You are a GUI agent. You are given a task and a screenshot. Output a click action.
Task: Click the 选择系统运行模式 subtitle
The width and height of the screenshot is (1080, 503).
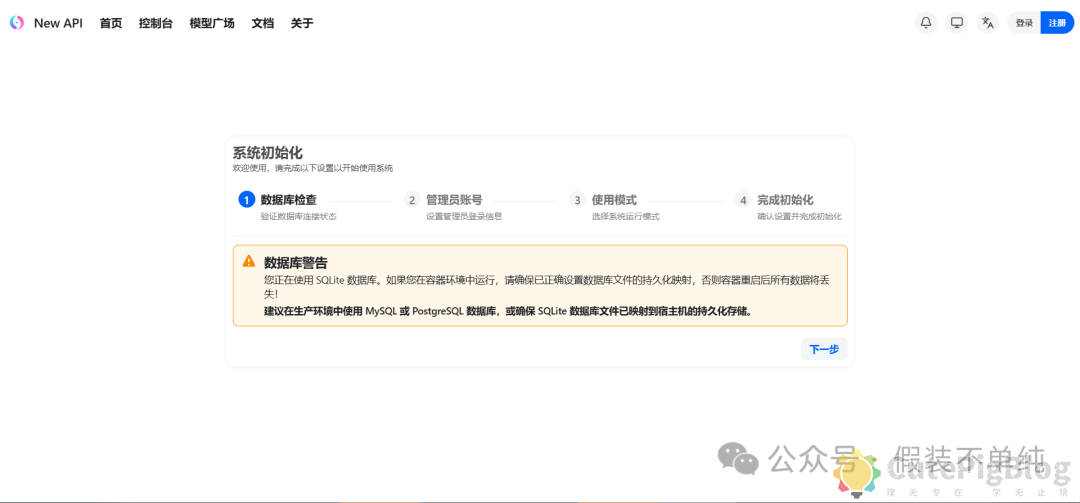tap(625, 216)
